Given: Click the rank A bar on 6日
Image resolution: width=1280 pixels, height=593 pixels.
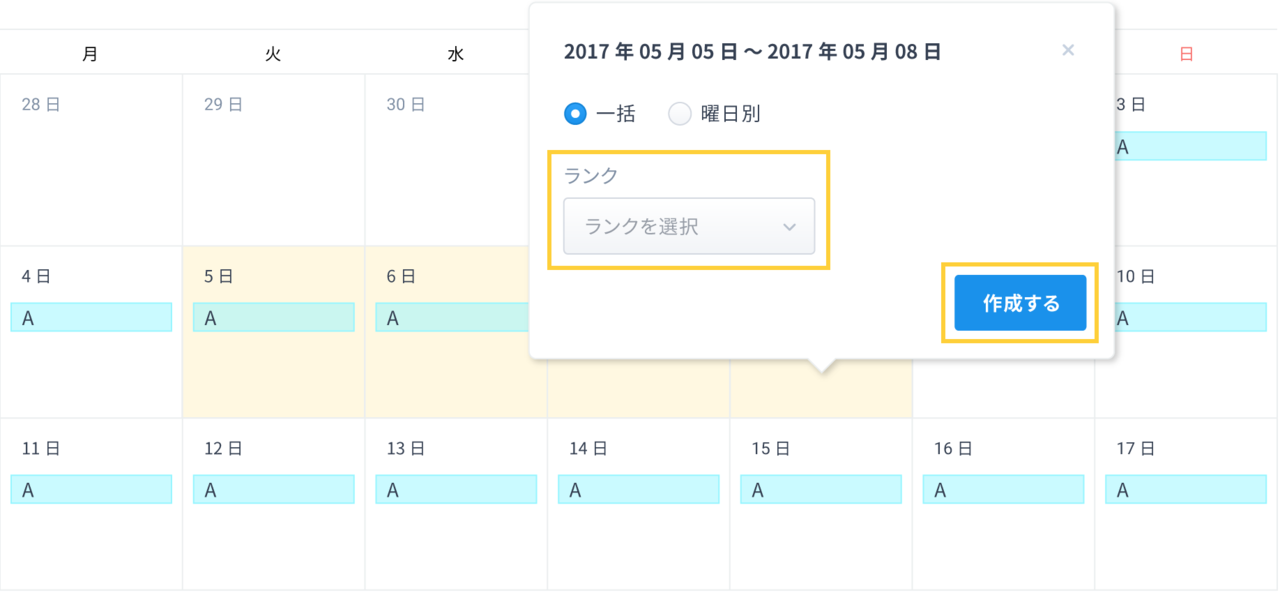Looking at the screenshot, I should coord(456,318).
